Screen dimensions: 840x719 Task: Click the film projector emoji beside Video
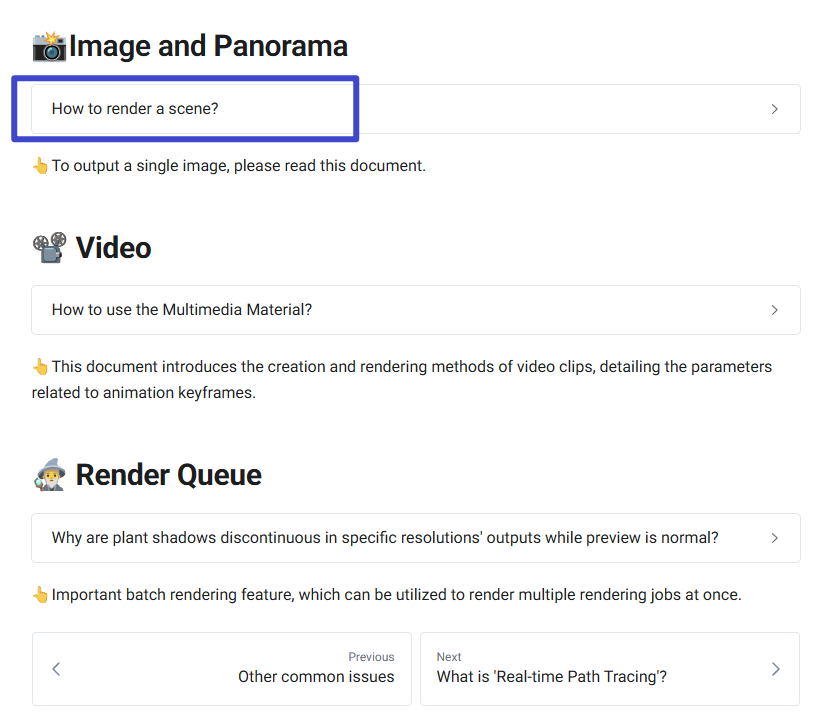(x=50, y=247)
